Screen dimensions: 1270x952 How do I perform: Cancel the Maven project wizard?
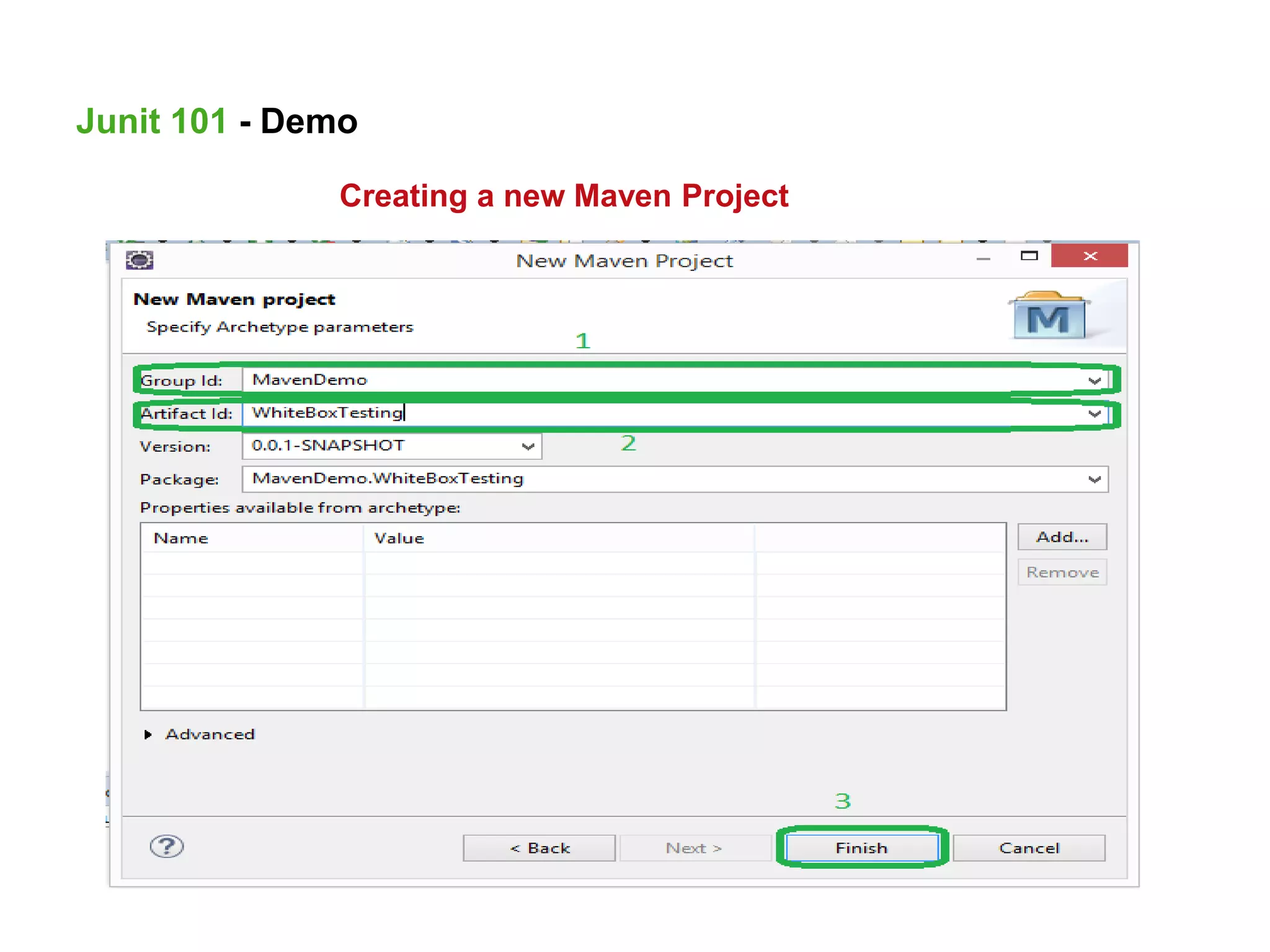tap(1029, 848)
